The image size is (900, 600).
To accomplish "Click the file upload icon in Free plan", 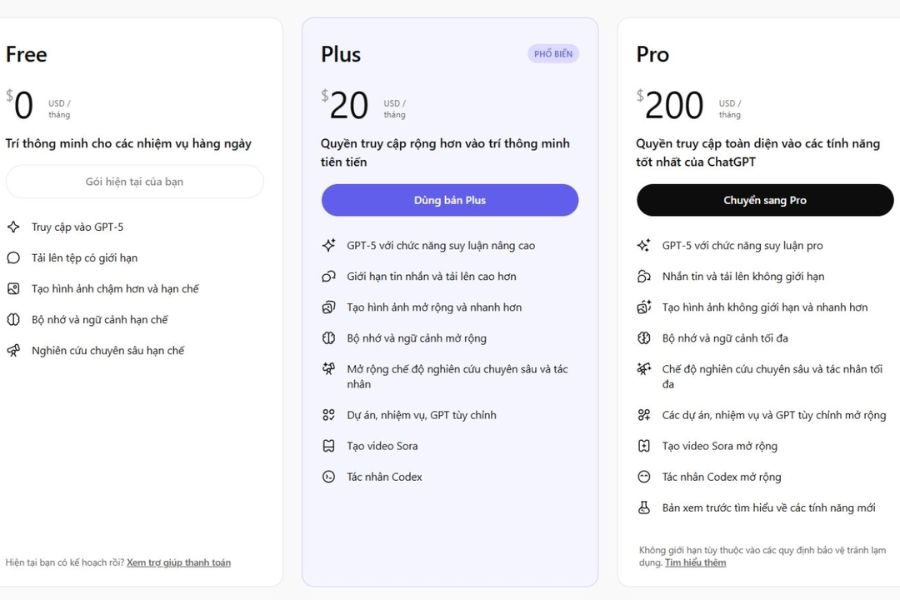I will pos(13,258).
